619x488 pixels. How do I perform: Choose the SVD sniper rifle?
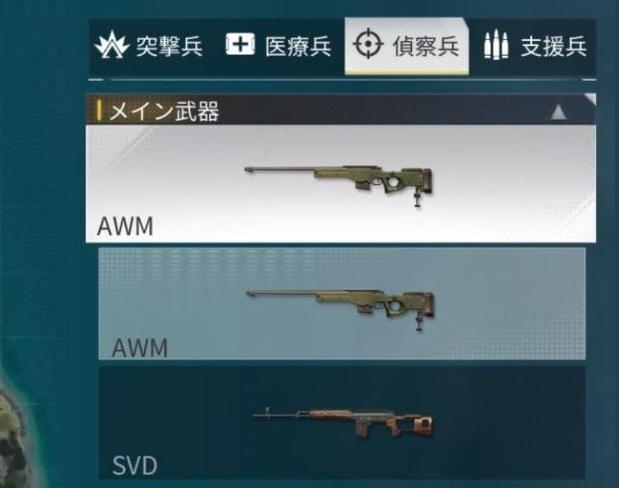click(x=342, y=423)
